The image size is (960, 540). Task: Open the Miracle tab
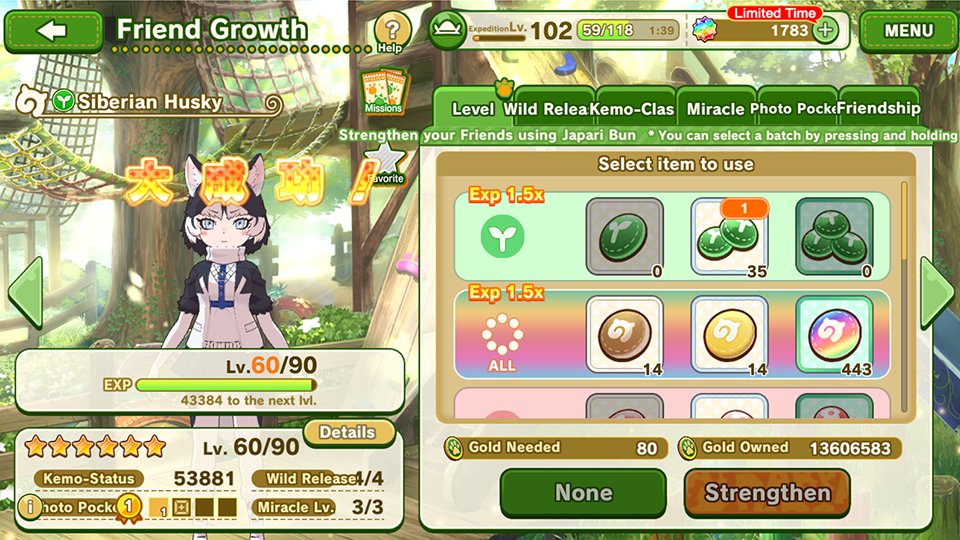coord(716,108)
